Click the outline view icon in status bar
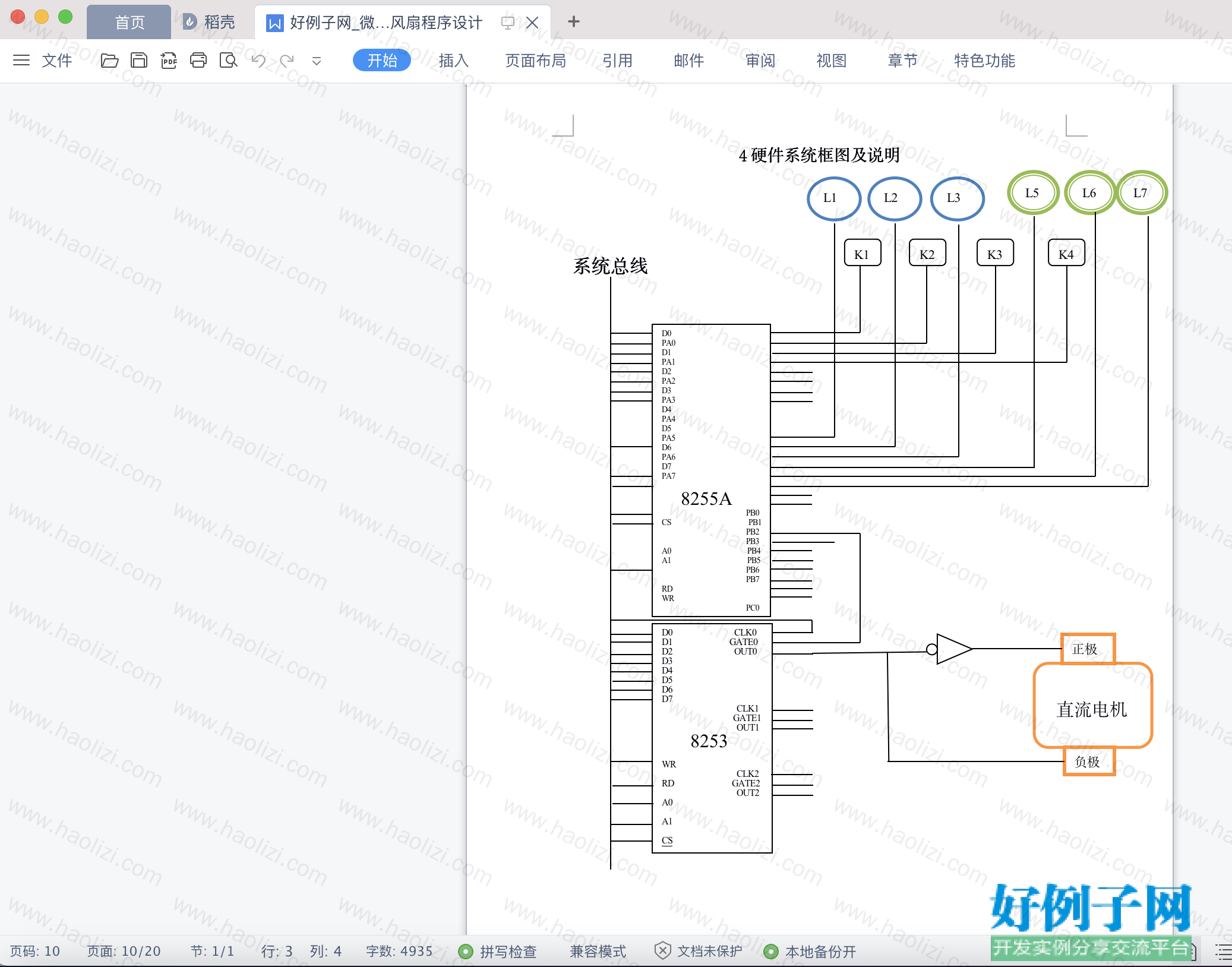Screen dimensions: 1232x967 (x=1222, y=952)
